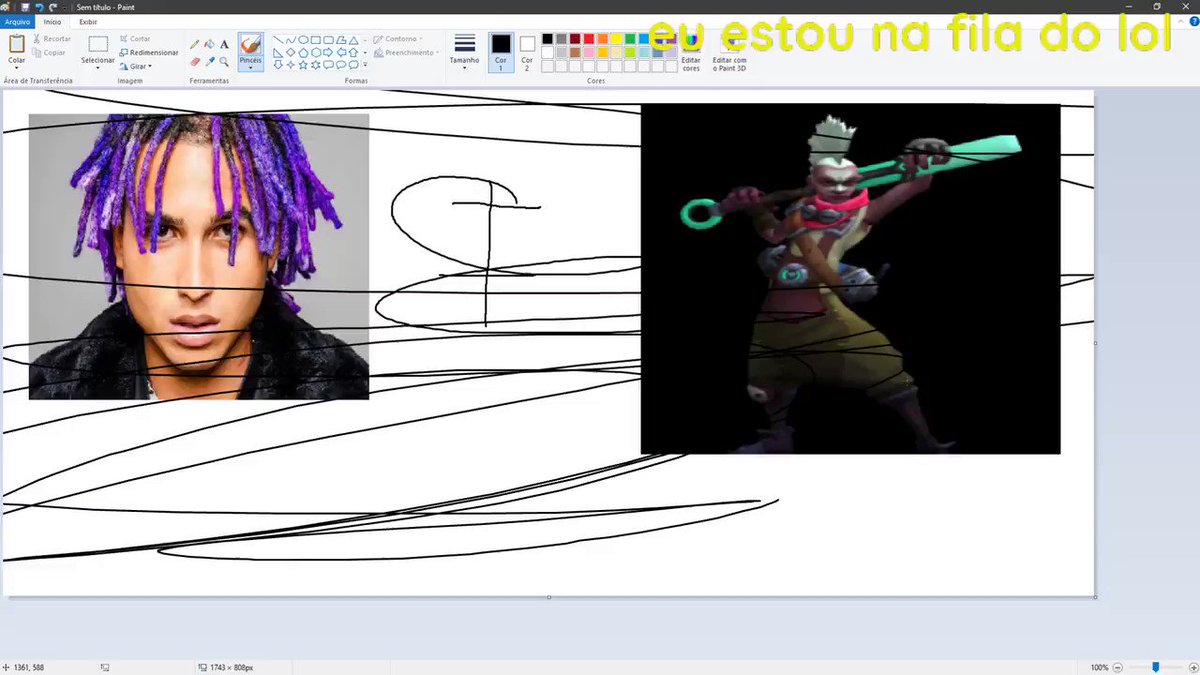Click the Selecionar selection rectangle icon
The image size is (1200, 675).
point(97,44)
